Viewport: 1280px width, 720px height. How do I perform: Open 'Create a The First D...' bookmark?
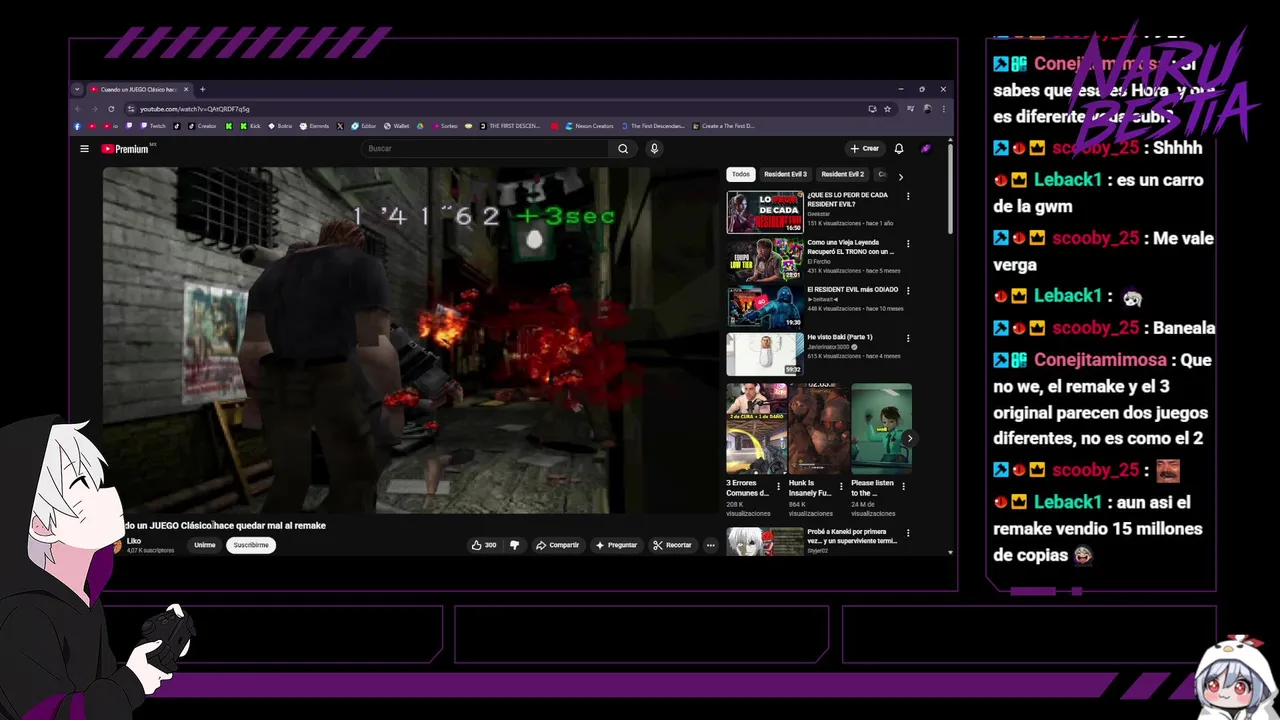[723, 126]
